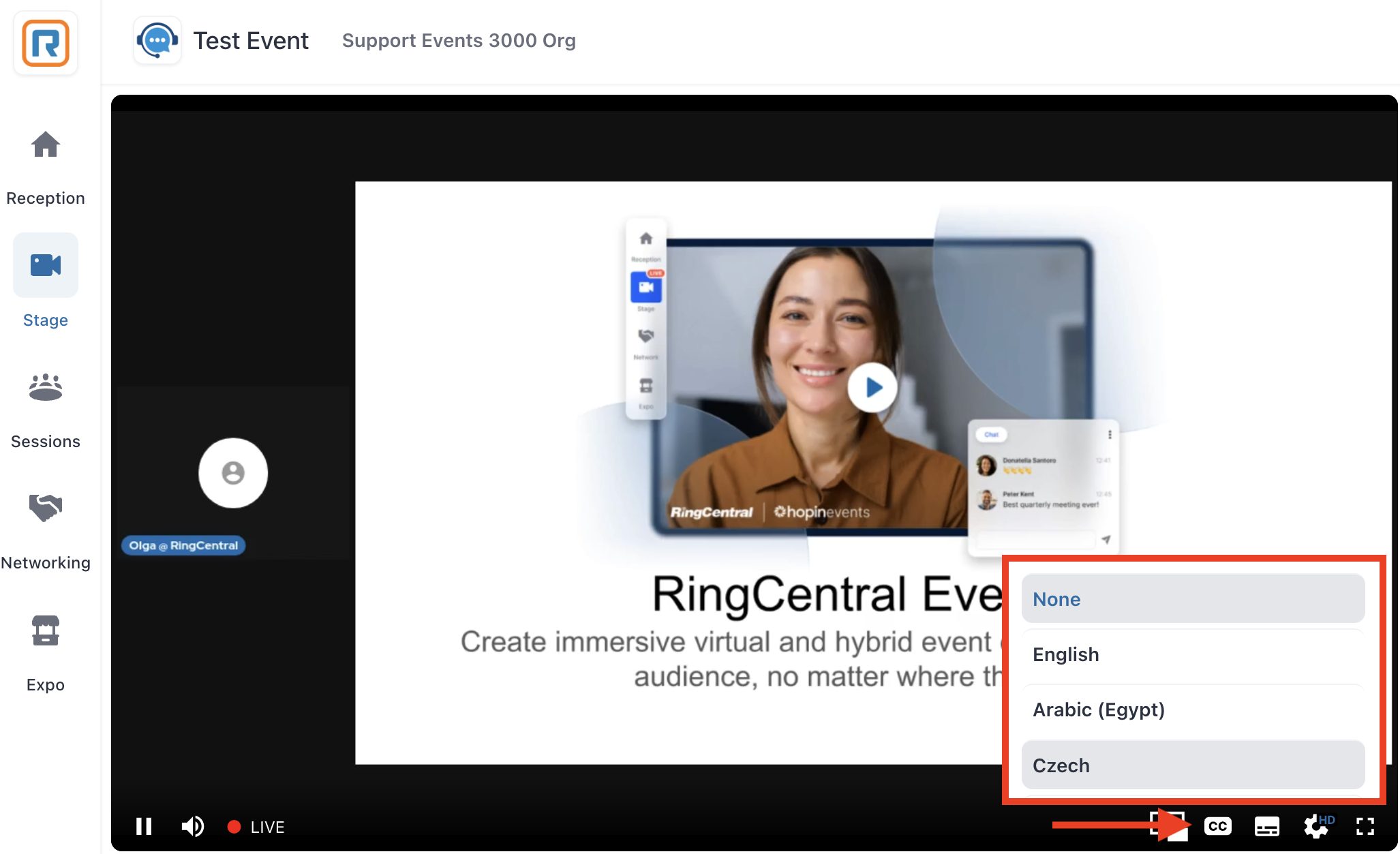Toggle picture-in-picture mode icon

tap(1168, 826)
